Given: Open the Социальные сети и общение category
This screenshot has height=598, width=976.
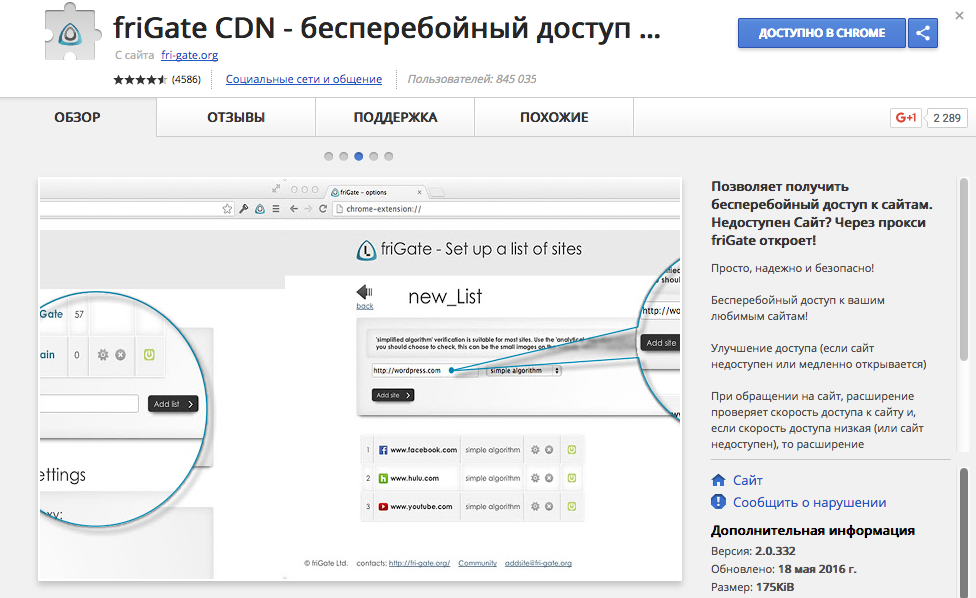Looking at the screenshot, I should coord(304,79).
